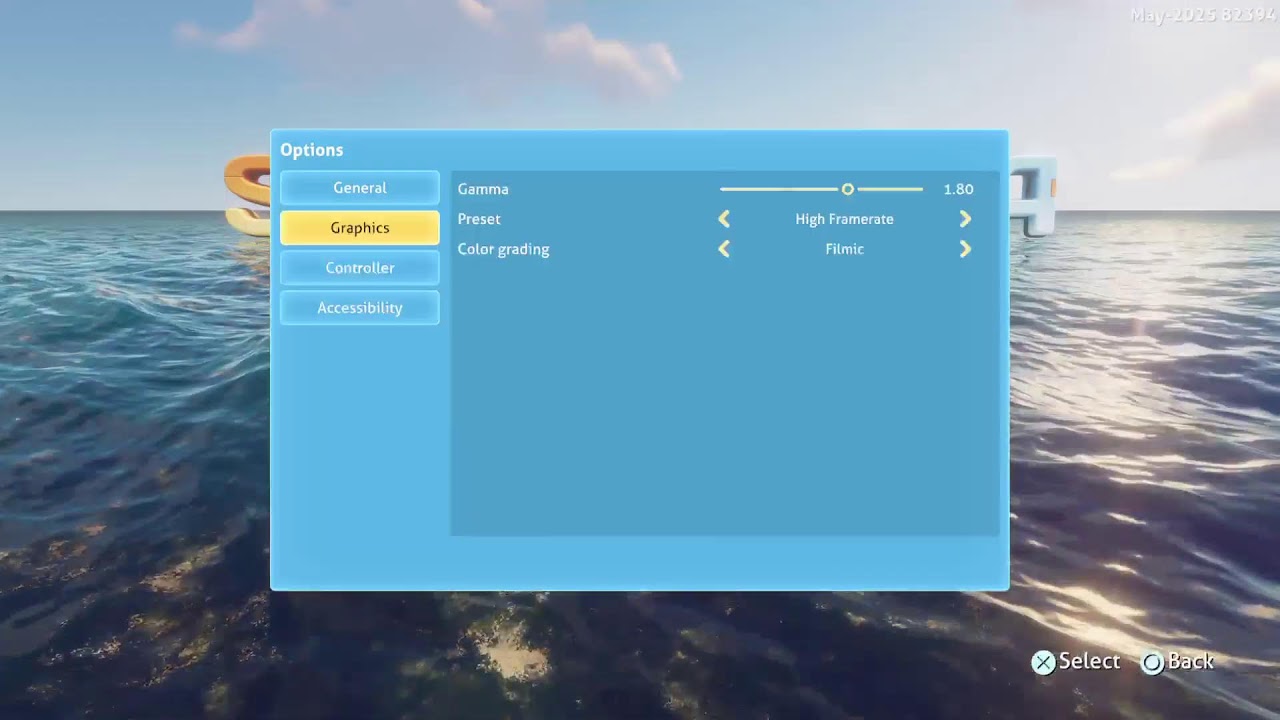The image size is (1280, 720).
Task: Click the Cross button Select icon
Action: (x=1043, y=662)
